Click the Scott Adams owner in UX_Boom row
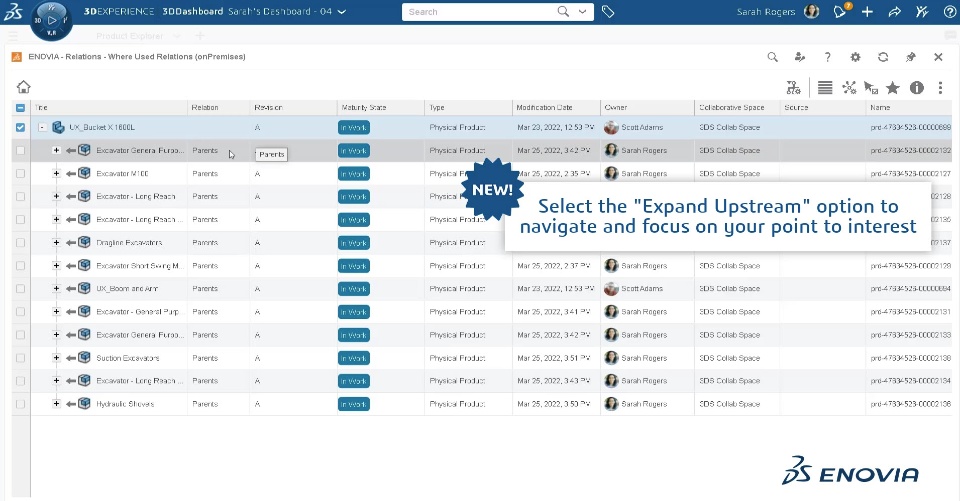This screenshot has height=501, width=960. (x=642, y=288)
